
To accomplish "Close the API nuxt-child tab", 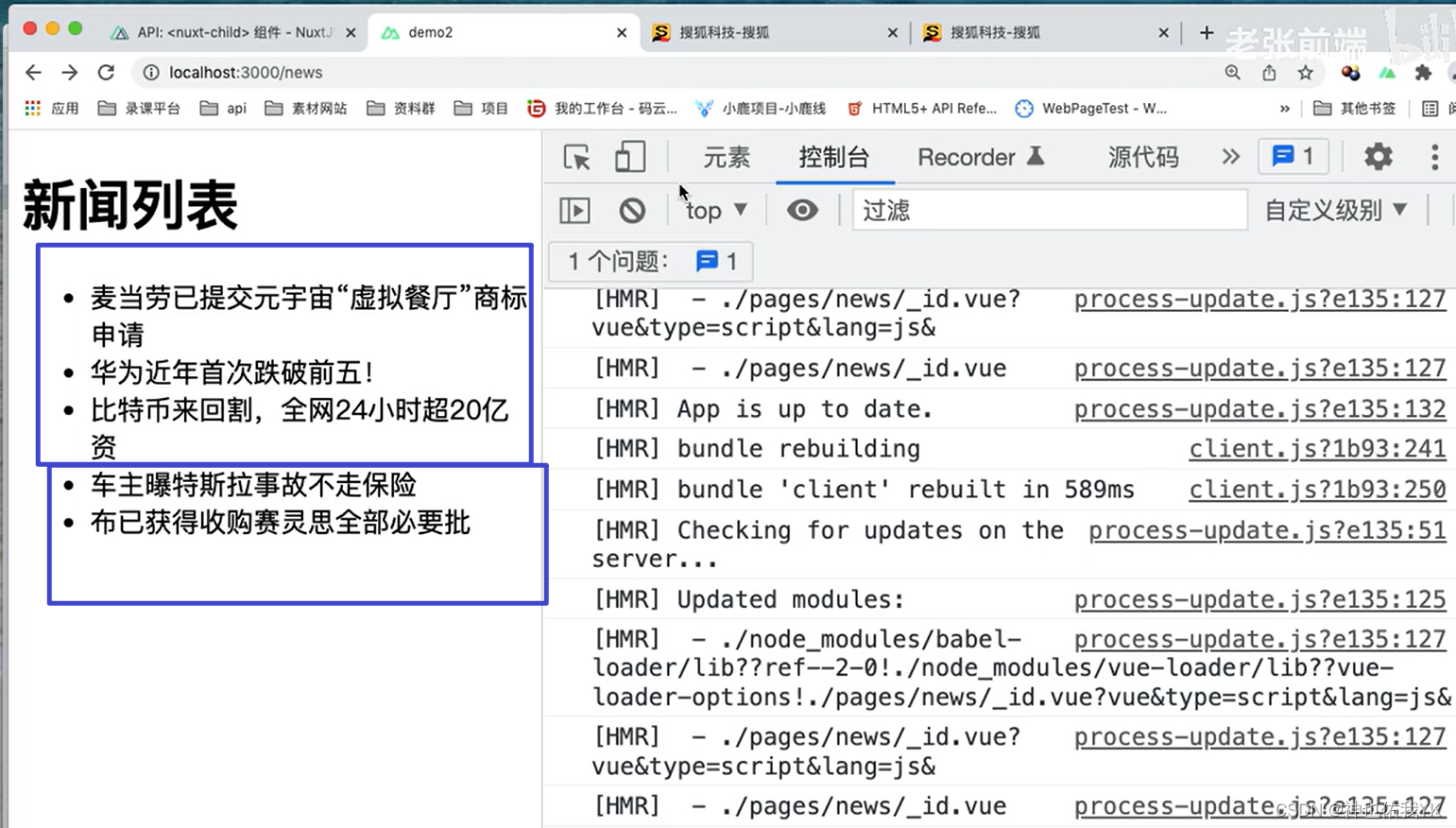I will [351, 32].
